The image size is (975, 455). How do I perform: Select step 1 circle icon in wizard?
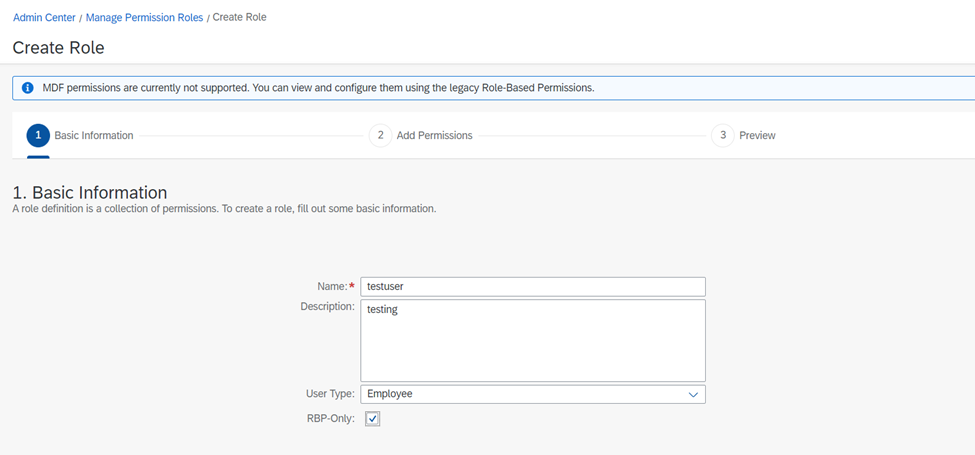click(38, 136)
